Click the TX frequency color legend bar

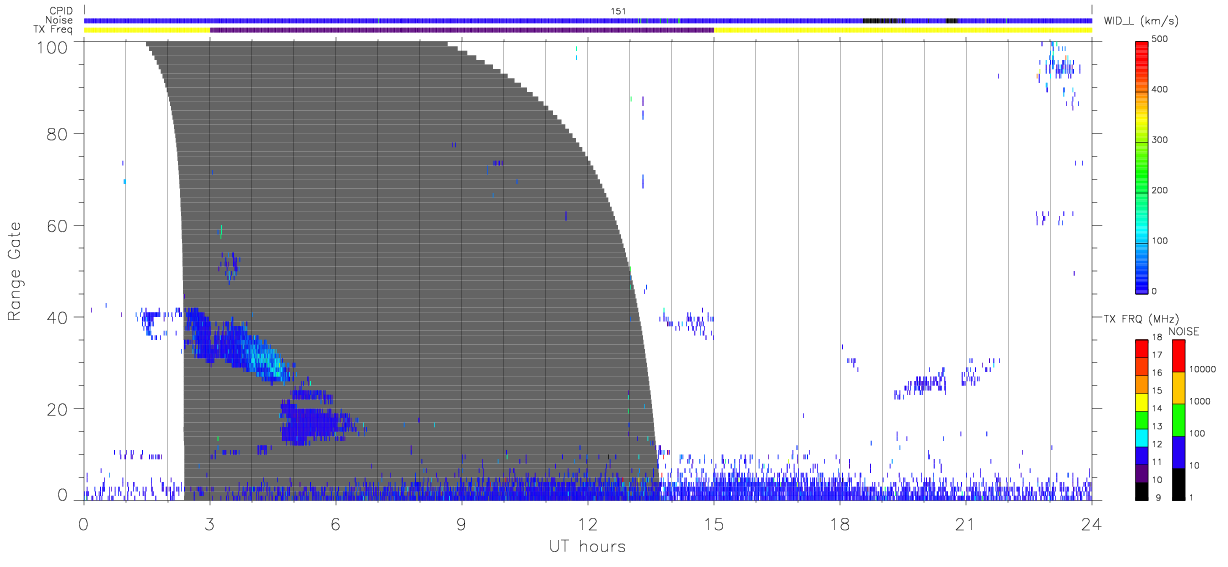click(1143, 419)
